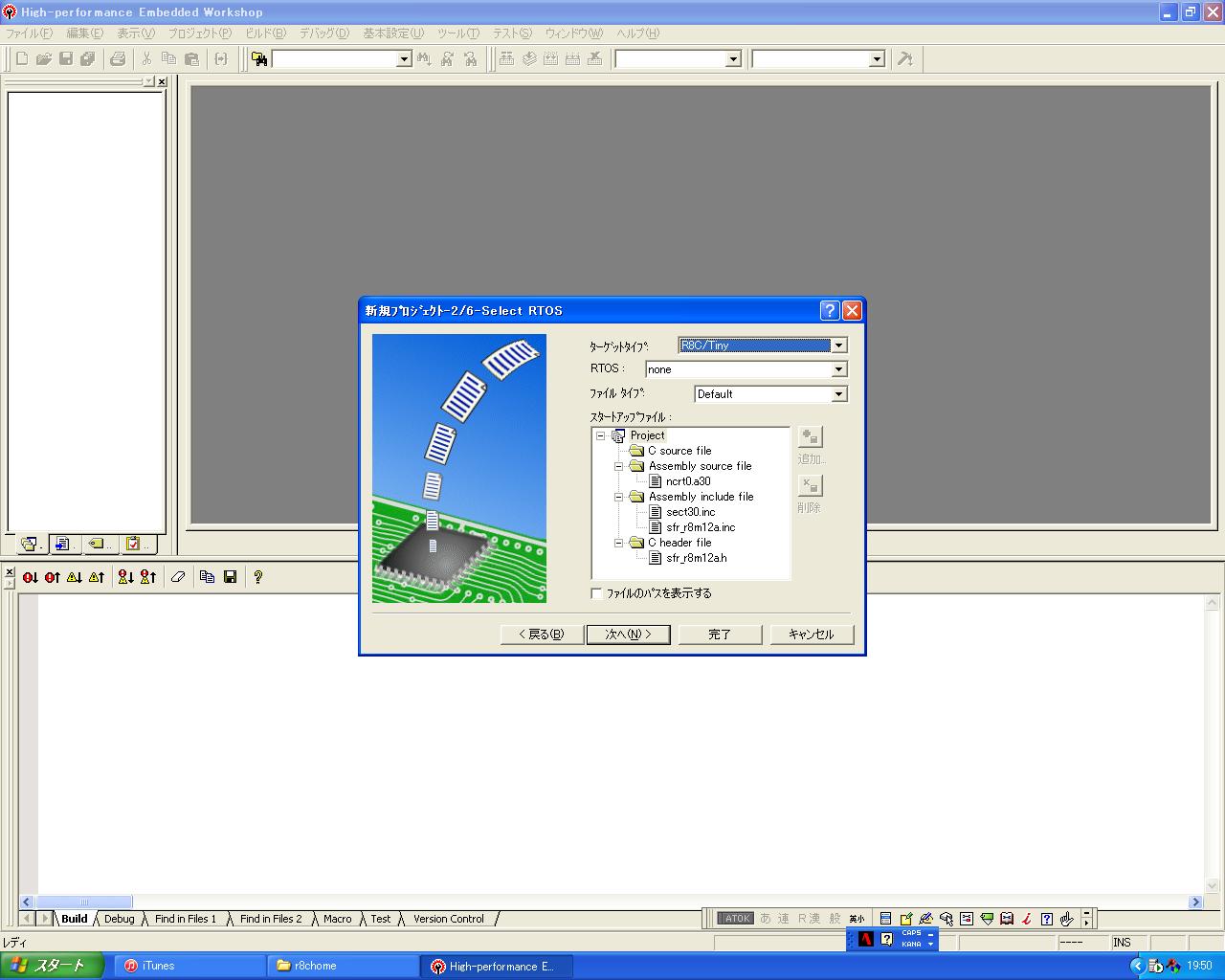Screen dimensions: 1225x980
Task: Open the RTOS dropdown showing none
Action: (x=838, y=369)
